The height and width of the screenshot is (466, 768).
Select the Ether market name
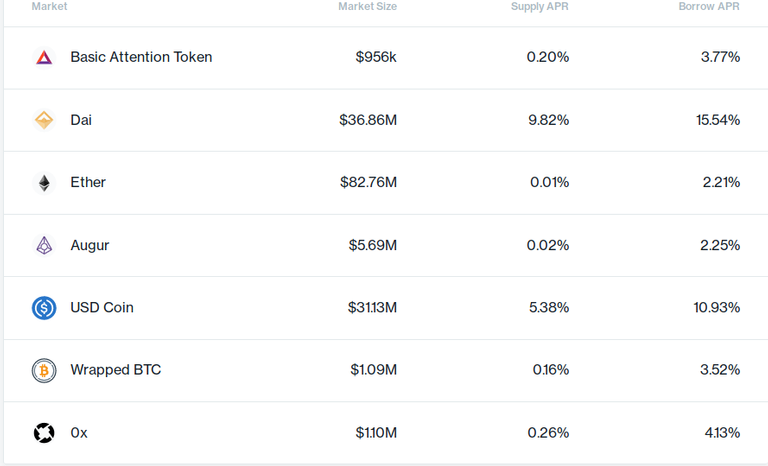pos(88,182)
